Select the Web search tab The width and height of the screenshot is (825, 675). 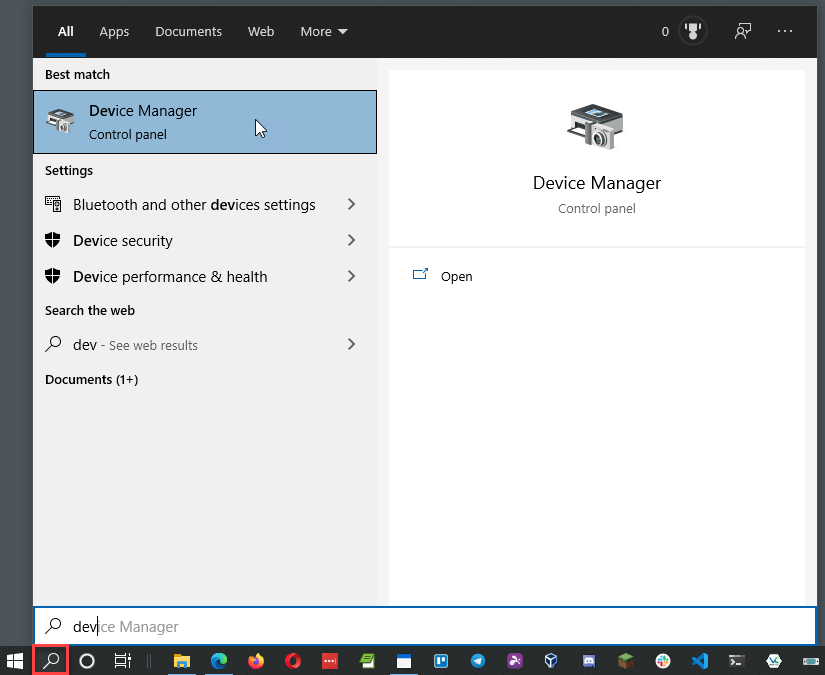point(261,31)
